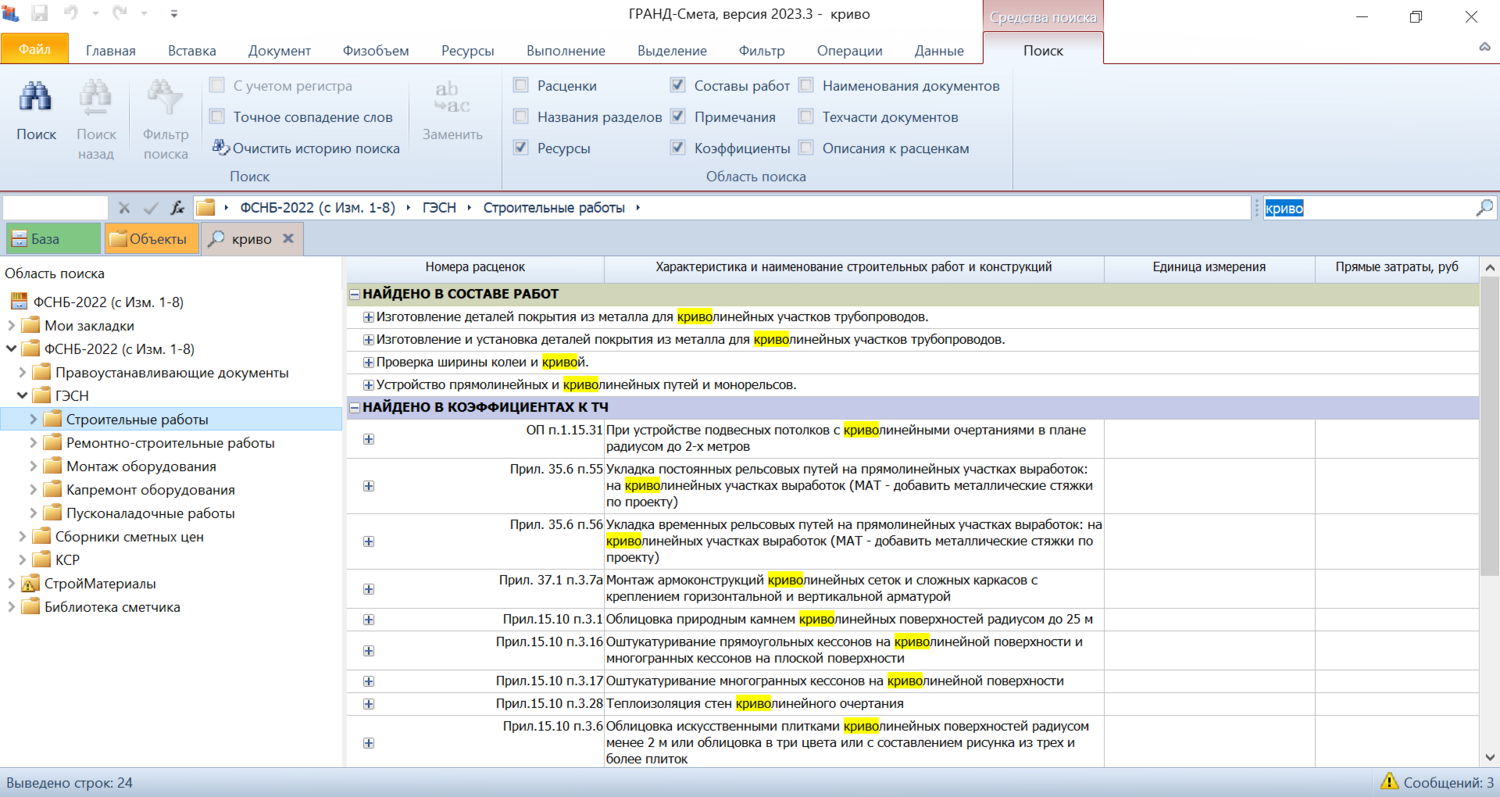Screen dimensions: 1500x797
Task: Click the magnifier icon in search box
Action: (x=1484, y=208)
